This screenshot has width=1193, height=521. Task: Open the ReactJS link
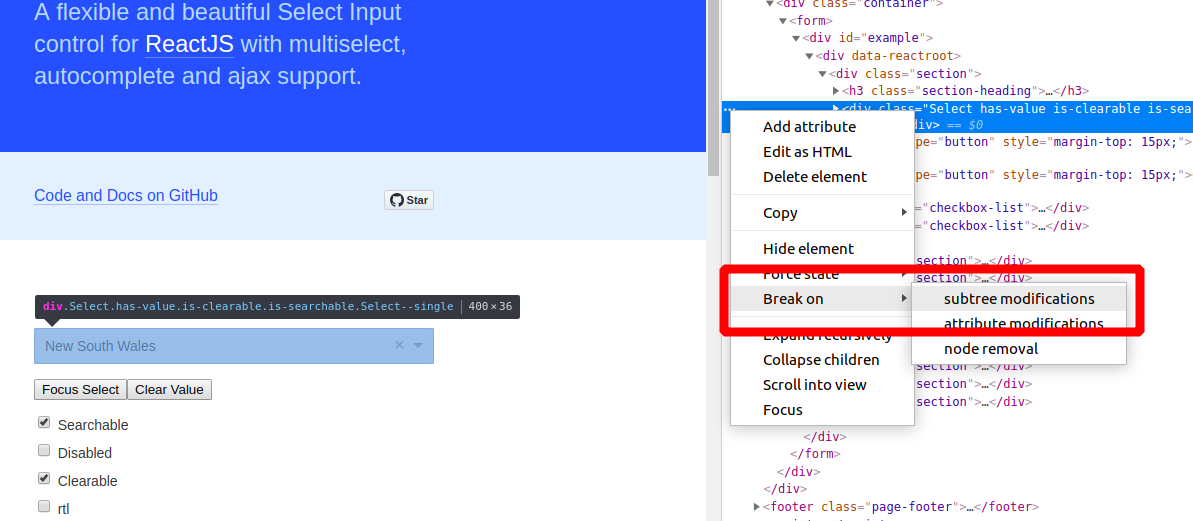pyautogui.click(x=189, y=44)
